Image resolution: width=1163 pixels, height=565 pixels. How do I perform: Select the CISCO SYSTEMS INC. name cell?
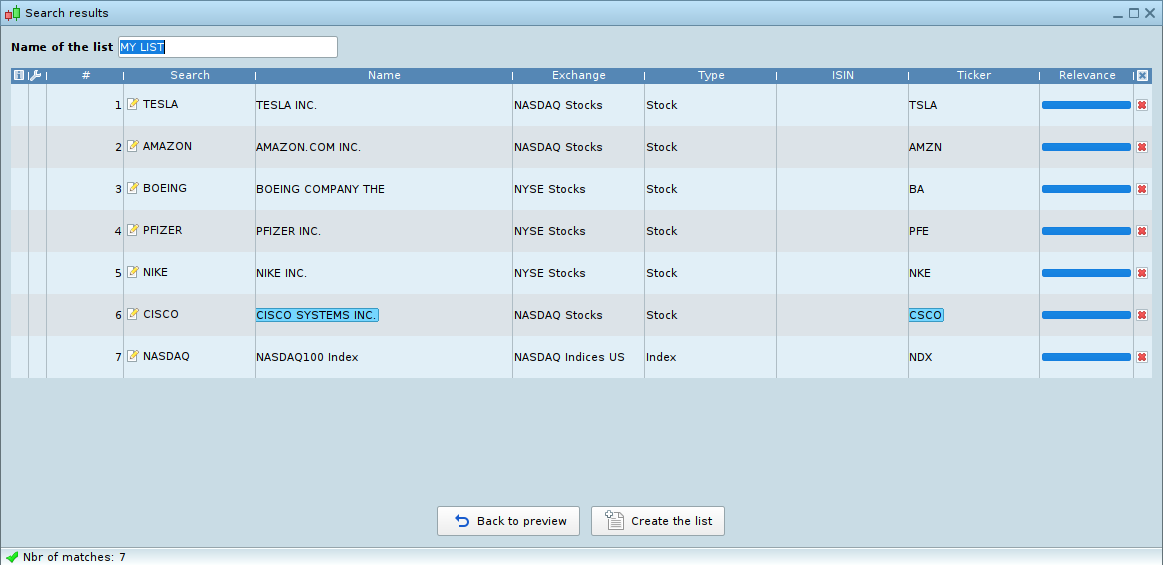317,315
